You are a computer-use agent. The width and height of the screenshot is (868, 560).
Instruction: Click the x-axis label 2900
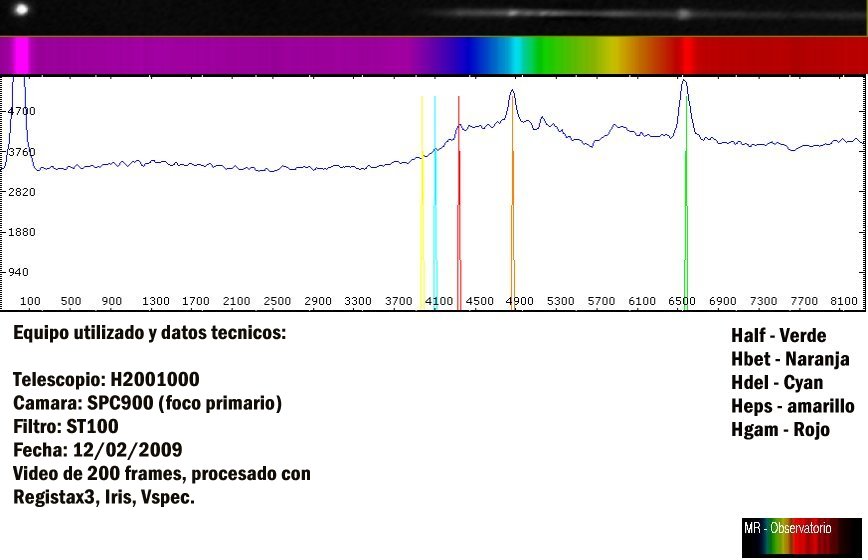tap(318, 301)
